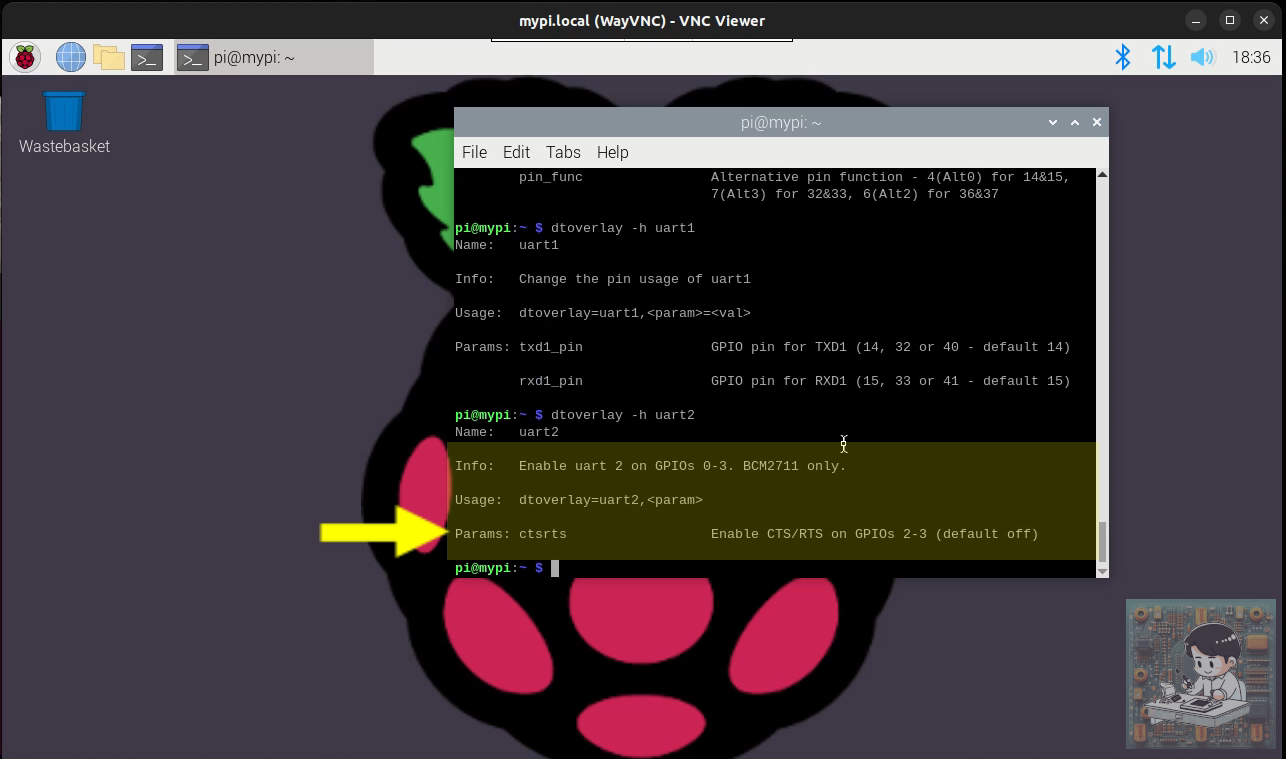Click the 'txd1_pin' parameter text
Image resolution: width=1286 pixels, height=759 pixels.
tap(551, 347)
